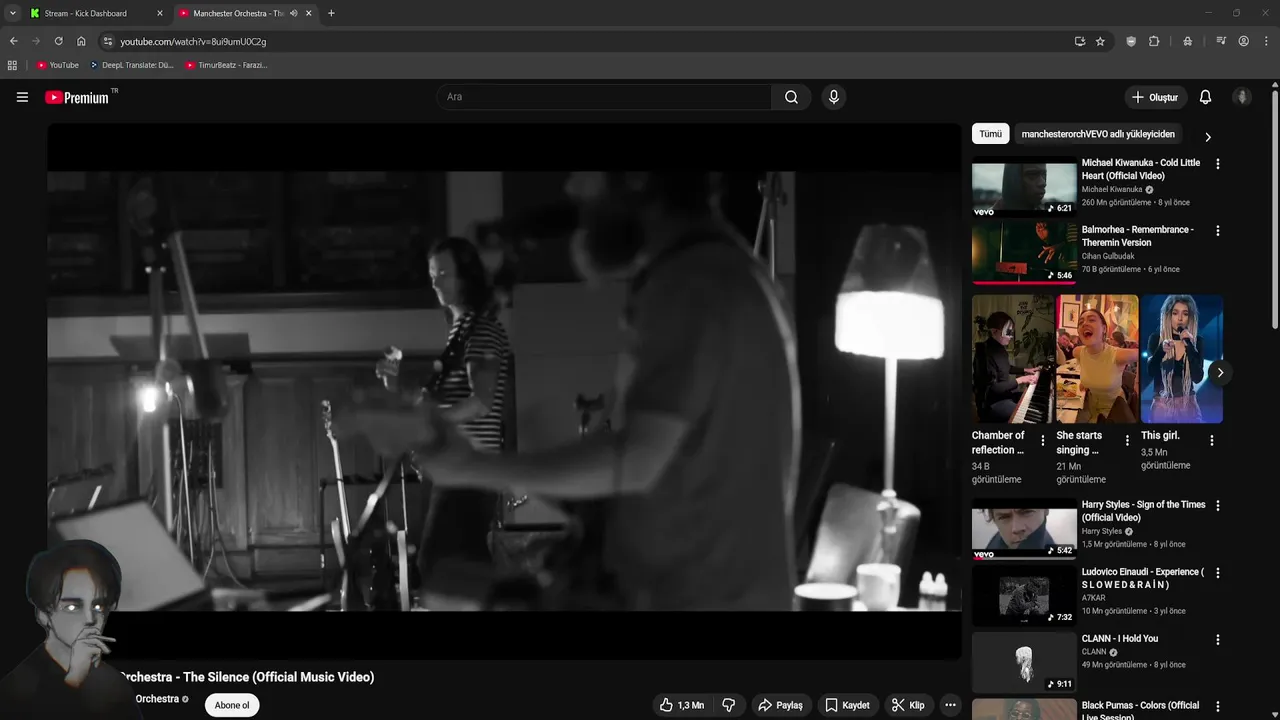Screen dimensions: 1280x720
Task: Open Harry Styles Sign of the Times title
Action: click(x=1143, y=511)
